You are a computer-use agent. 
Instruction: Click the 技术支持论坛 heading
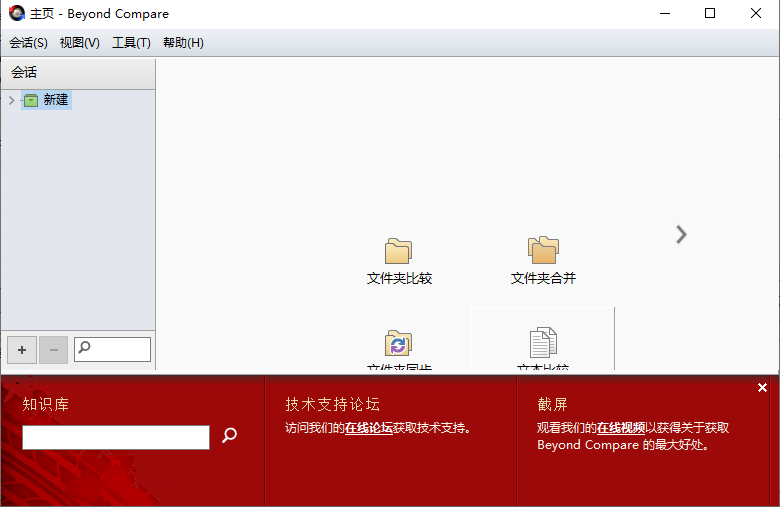[x=333, y=405]
